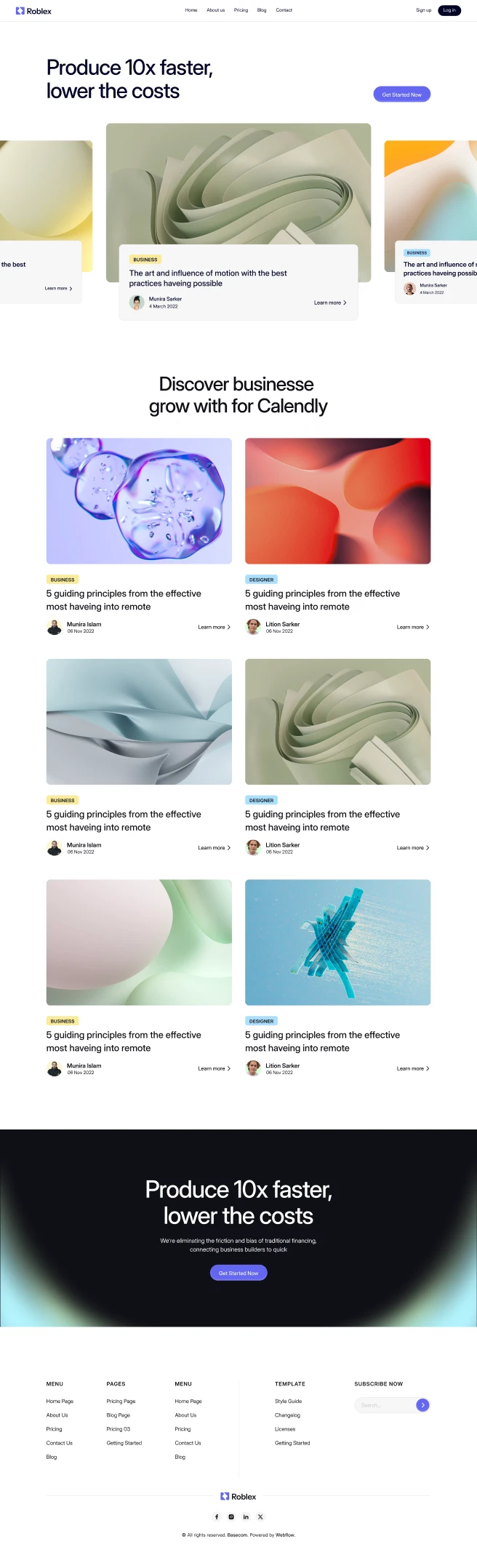Click Get Started Now in hero header

(x=402, y=95)
